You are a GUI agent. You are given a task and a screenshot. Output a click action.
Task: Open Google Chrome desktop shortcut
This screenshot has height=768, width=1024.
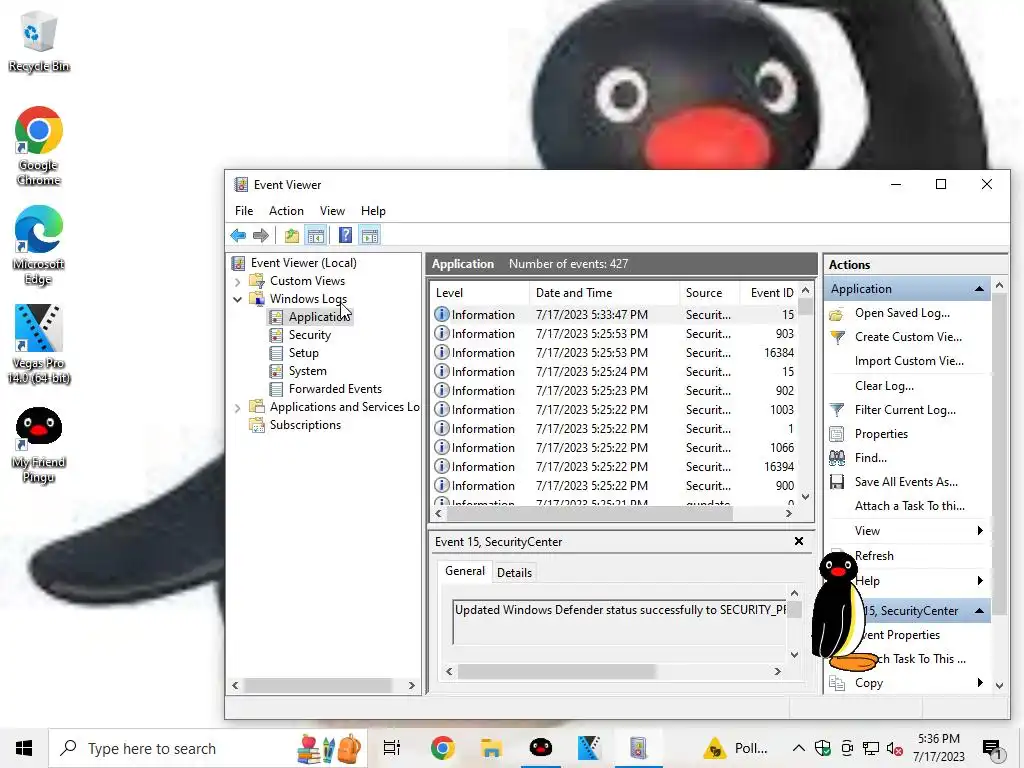(39, 146)
